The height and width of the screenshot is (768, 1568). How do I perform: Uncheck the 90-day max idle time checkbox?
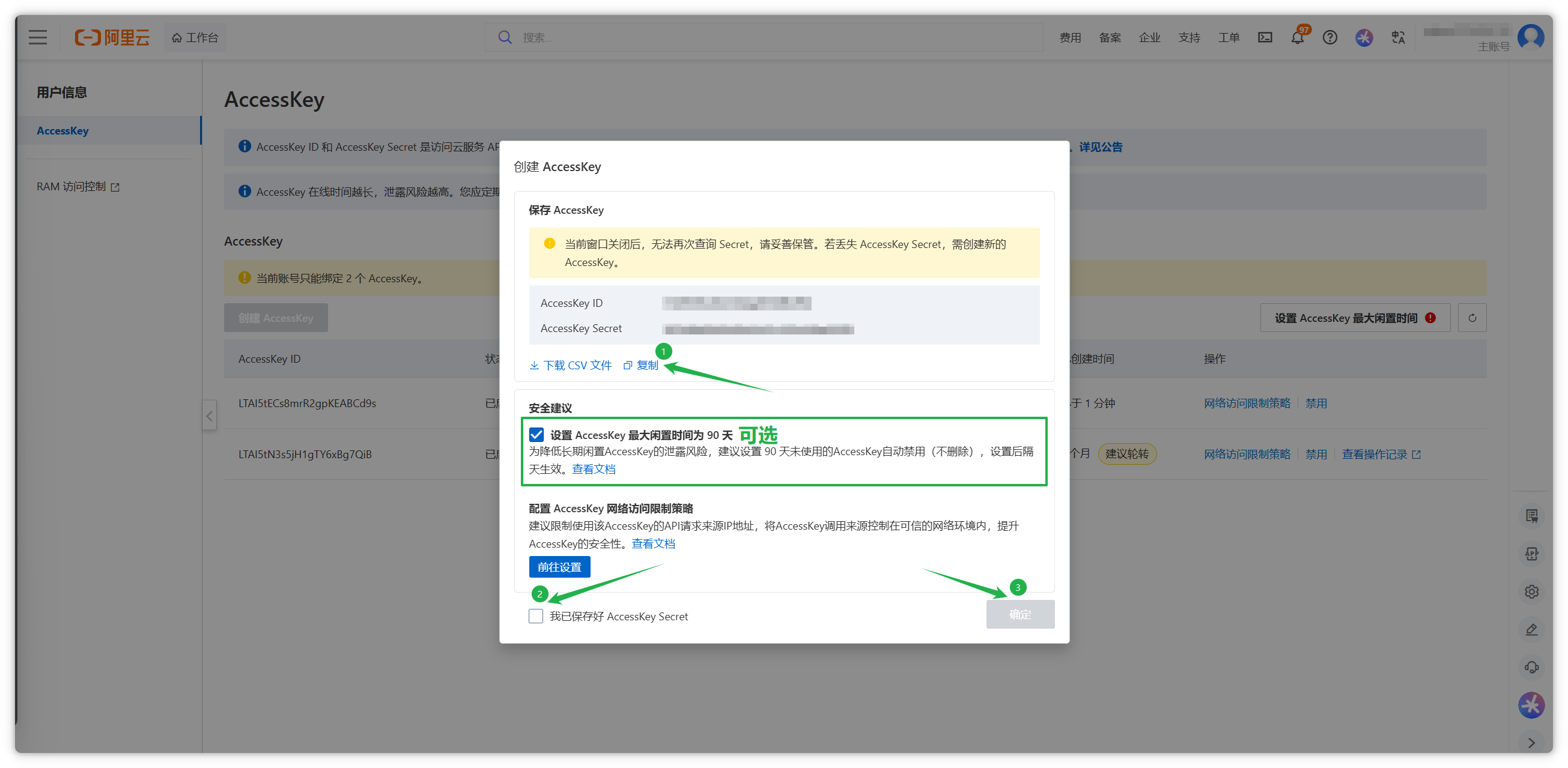[x=536, y=435]
